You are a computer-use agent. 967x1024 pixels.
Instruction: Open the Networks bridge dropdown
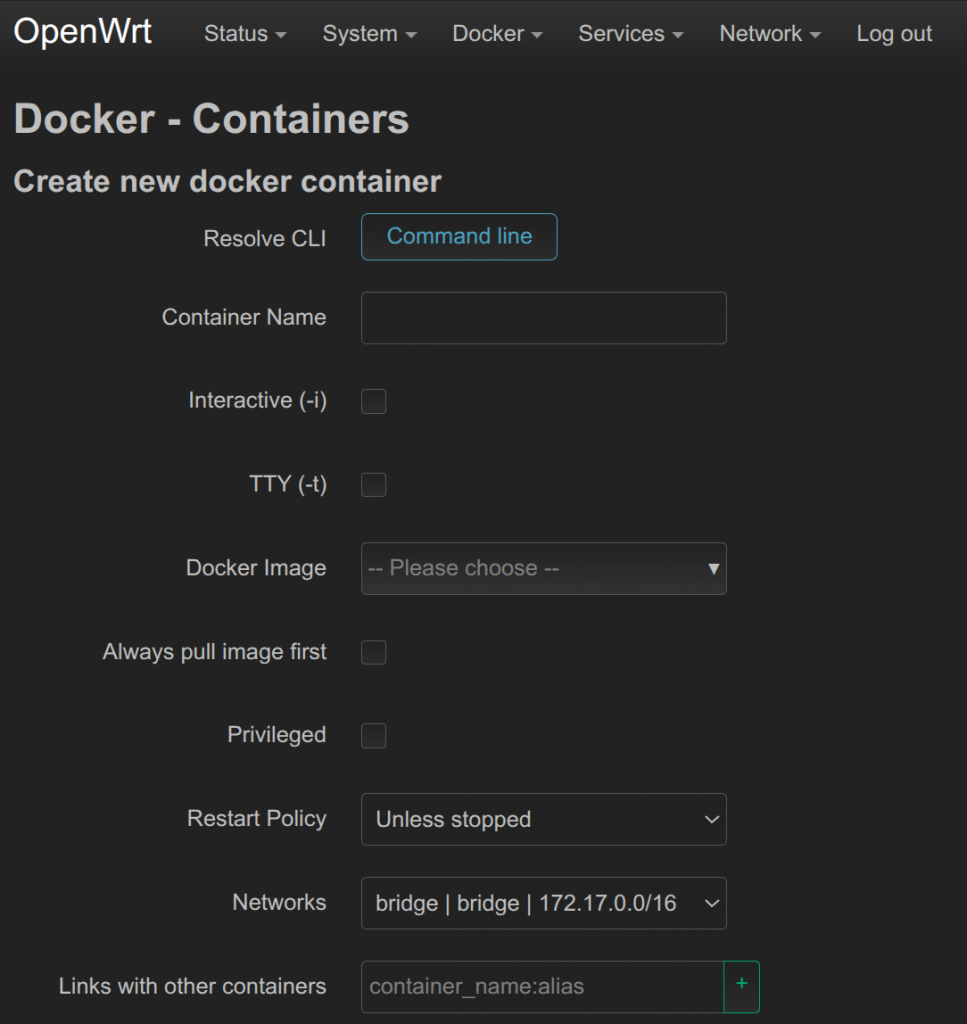[543, 903]
